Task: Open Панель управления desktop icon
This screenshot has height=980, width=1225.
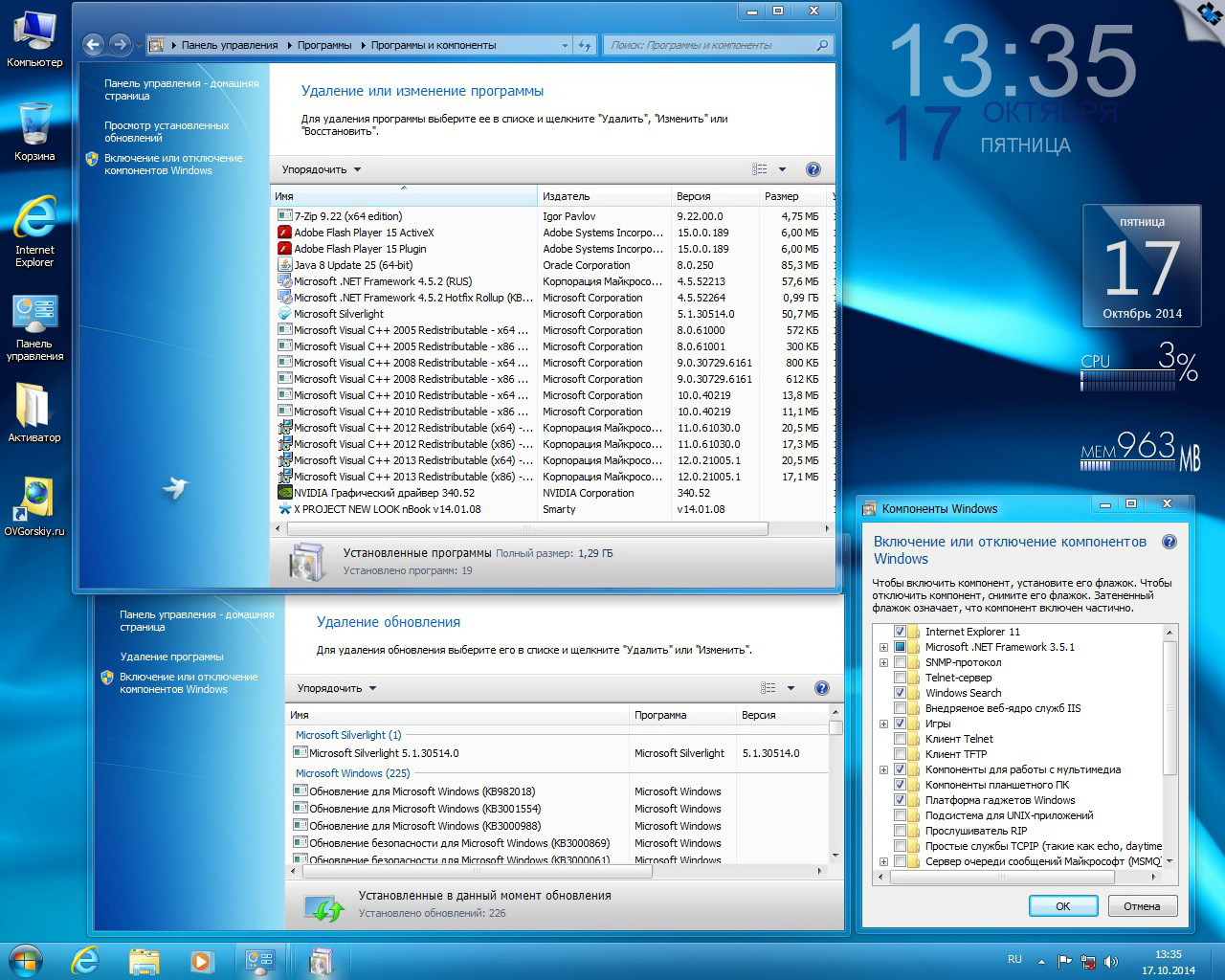Action: (34, 327)
